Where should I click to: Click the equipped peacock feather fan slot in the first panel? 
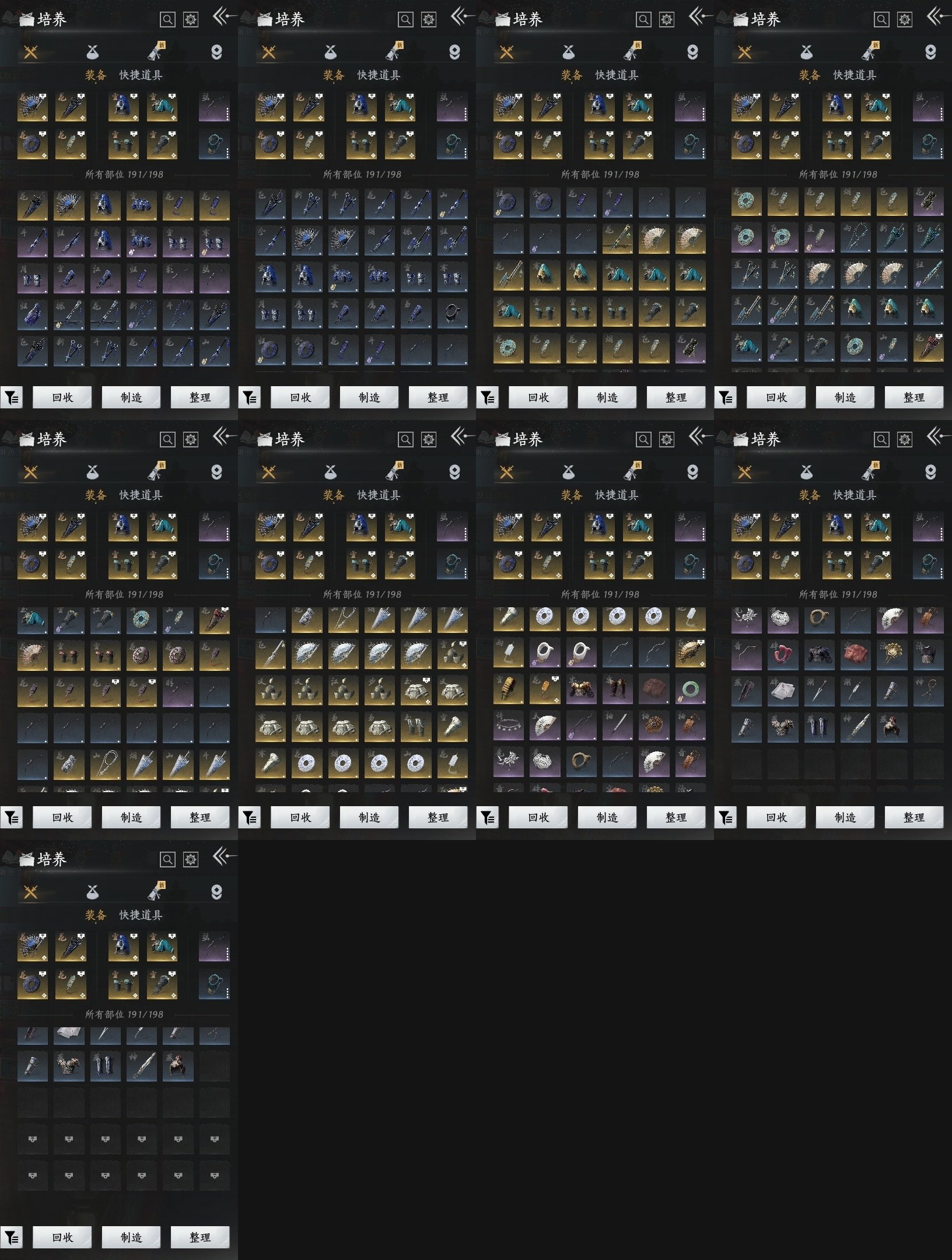point(33,106)
